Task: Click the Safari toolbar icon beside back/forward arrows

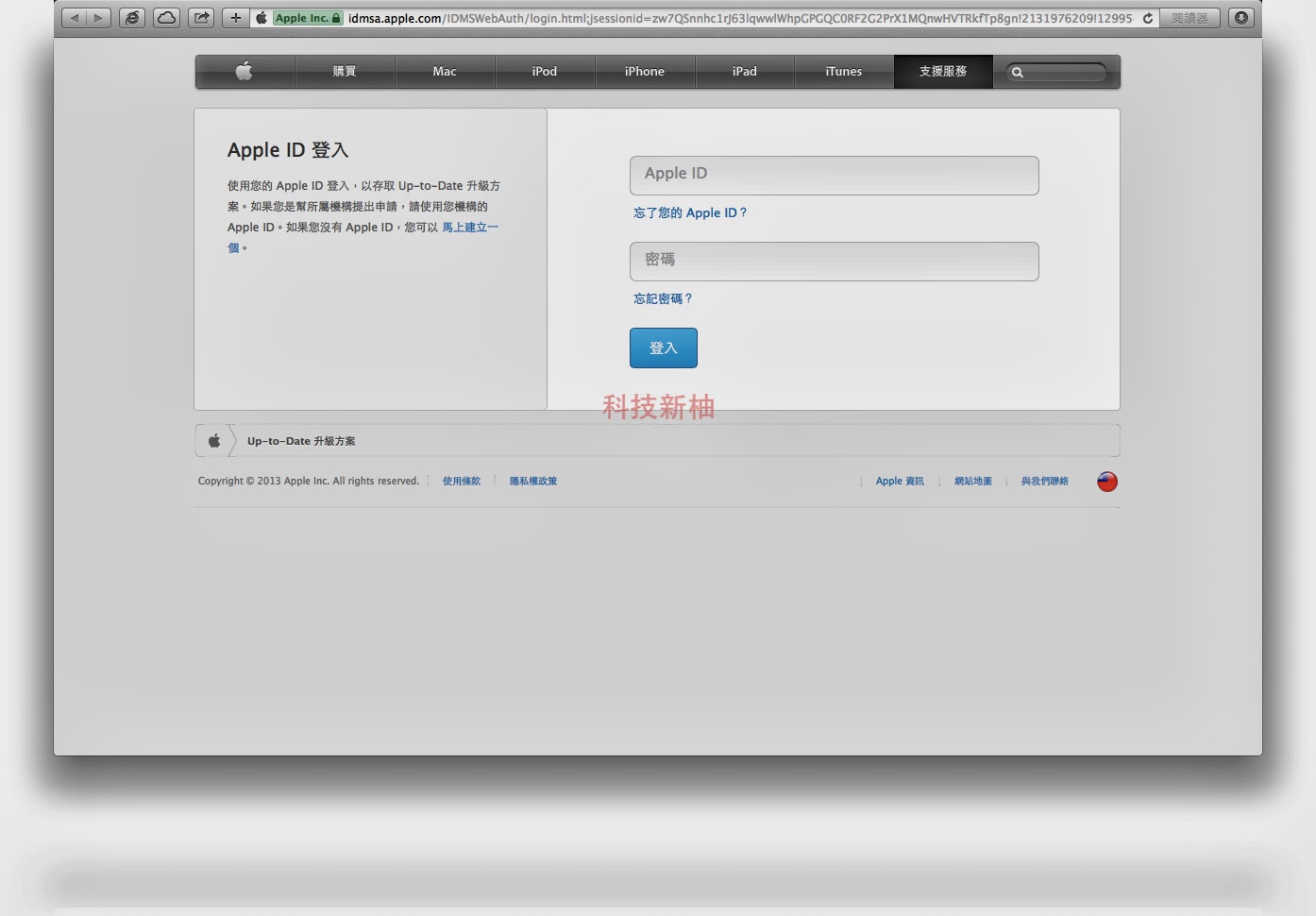Action: point(132,18)
